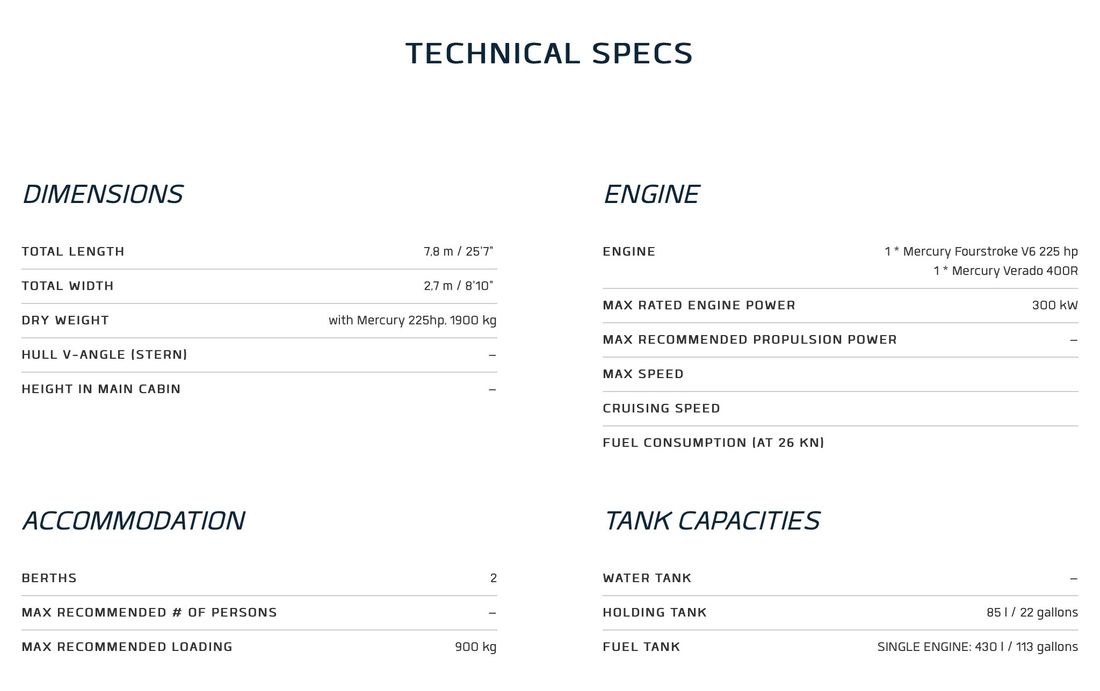
Task: Click the Fuel Consumption (at 26 kn) label
Action: pos(713,443)
